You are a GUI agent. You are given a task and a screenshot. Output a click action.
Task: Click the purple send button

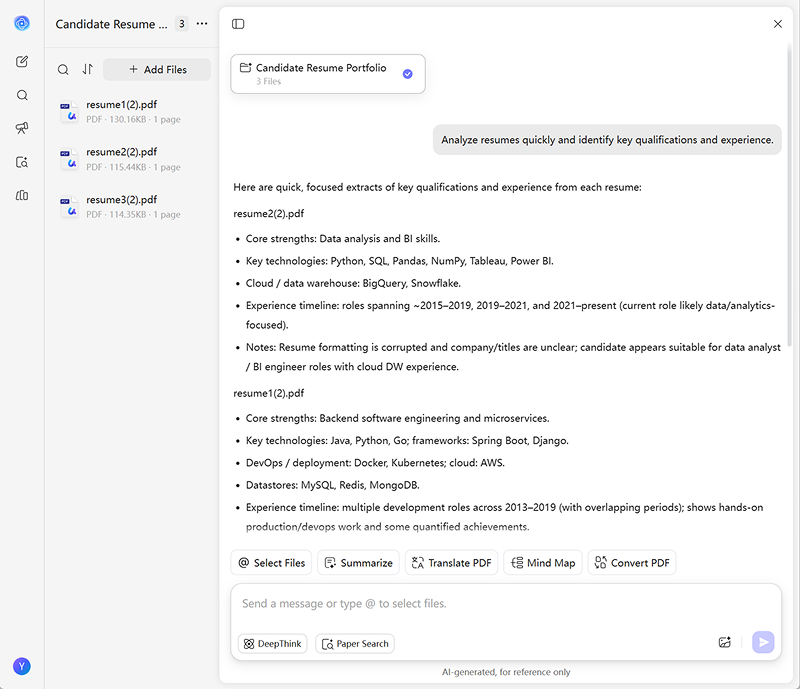[763, 642]
